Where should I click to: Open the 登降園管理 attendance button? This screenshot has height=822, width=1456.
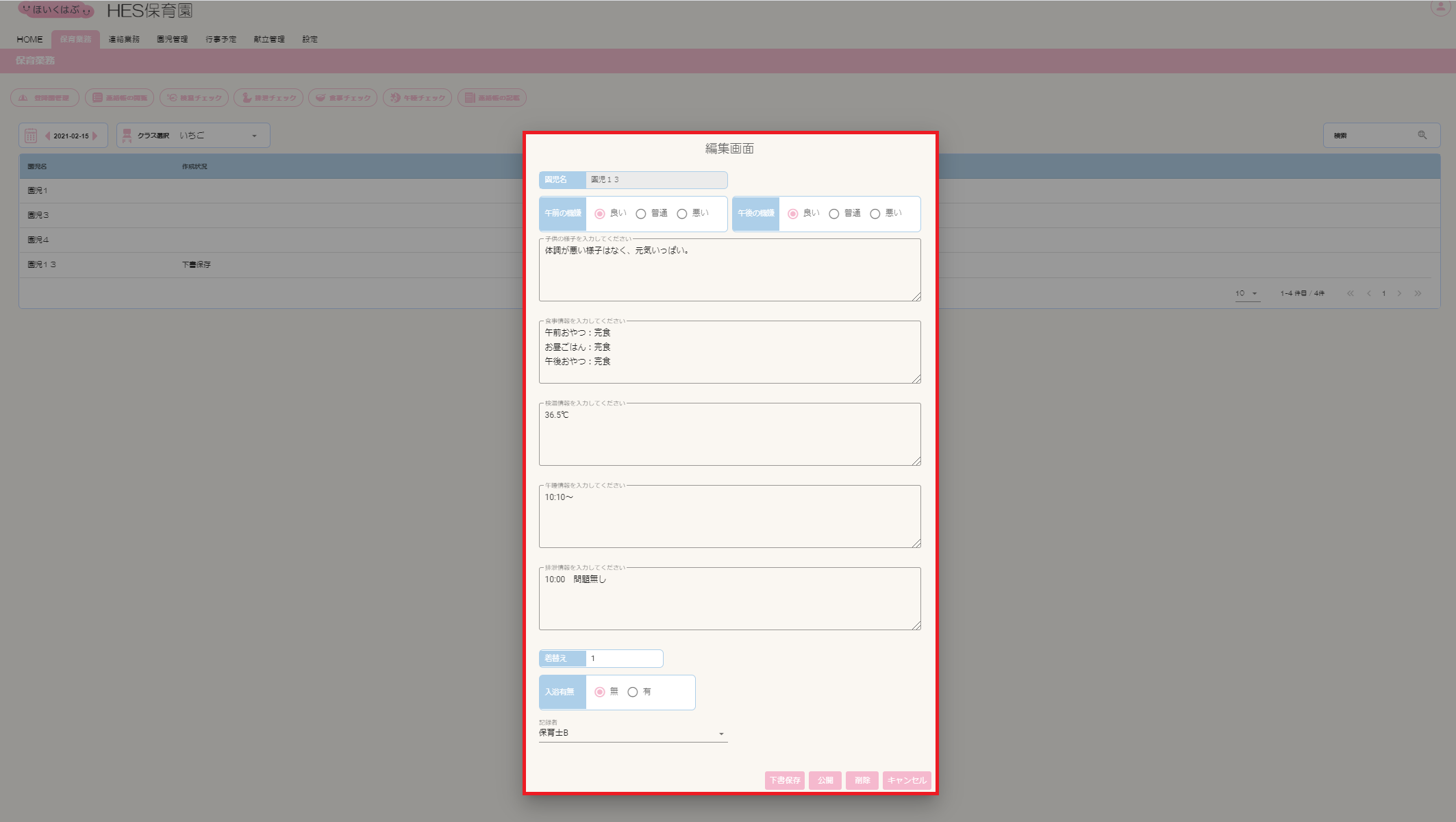pyautogui.click(x=45, y=98)
